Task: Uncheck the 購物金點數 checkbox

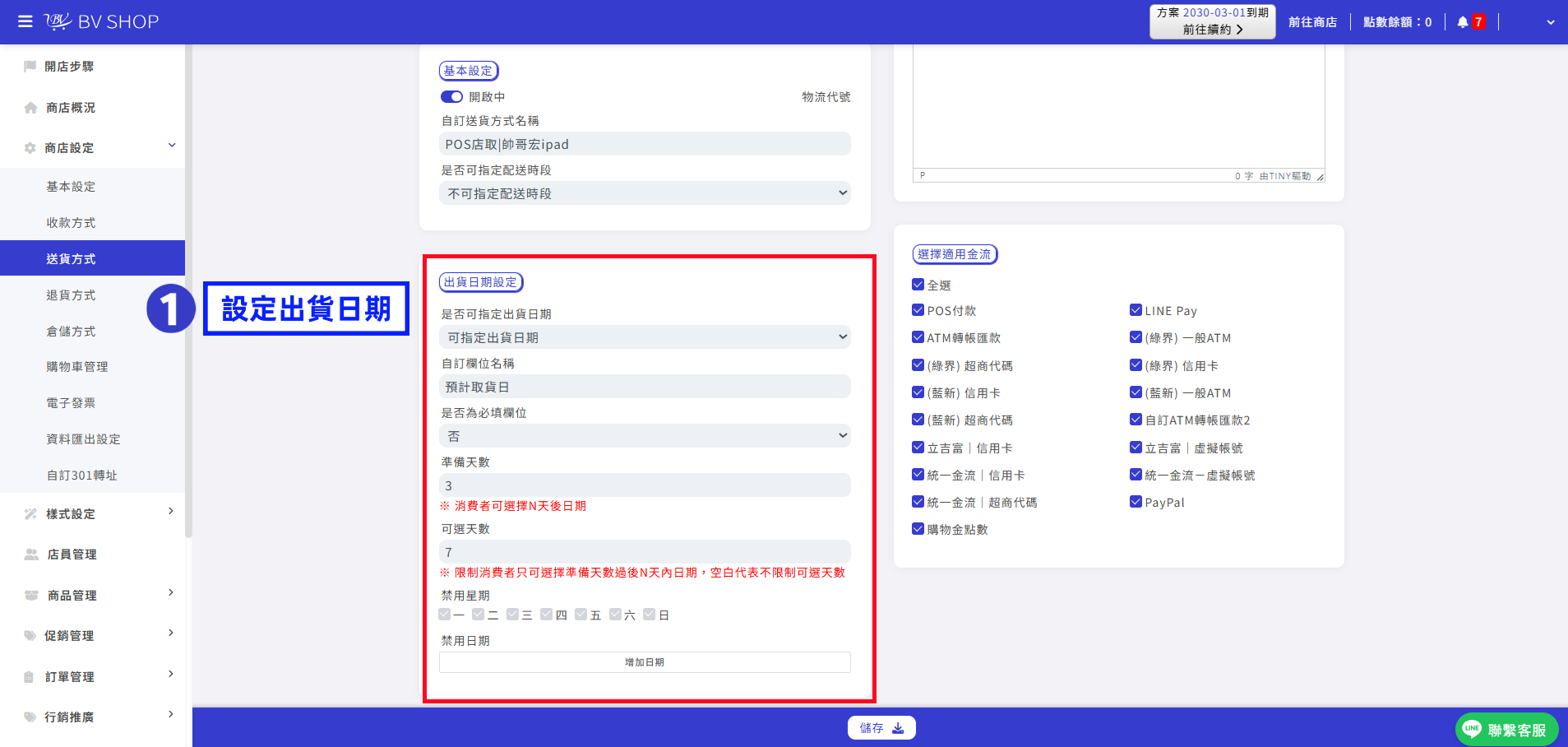Action: coord(918,529)
